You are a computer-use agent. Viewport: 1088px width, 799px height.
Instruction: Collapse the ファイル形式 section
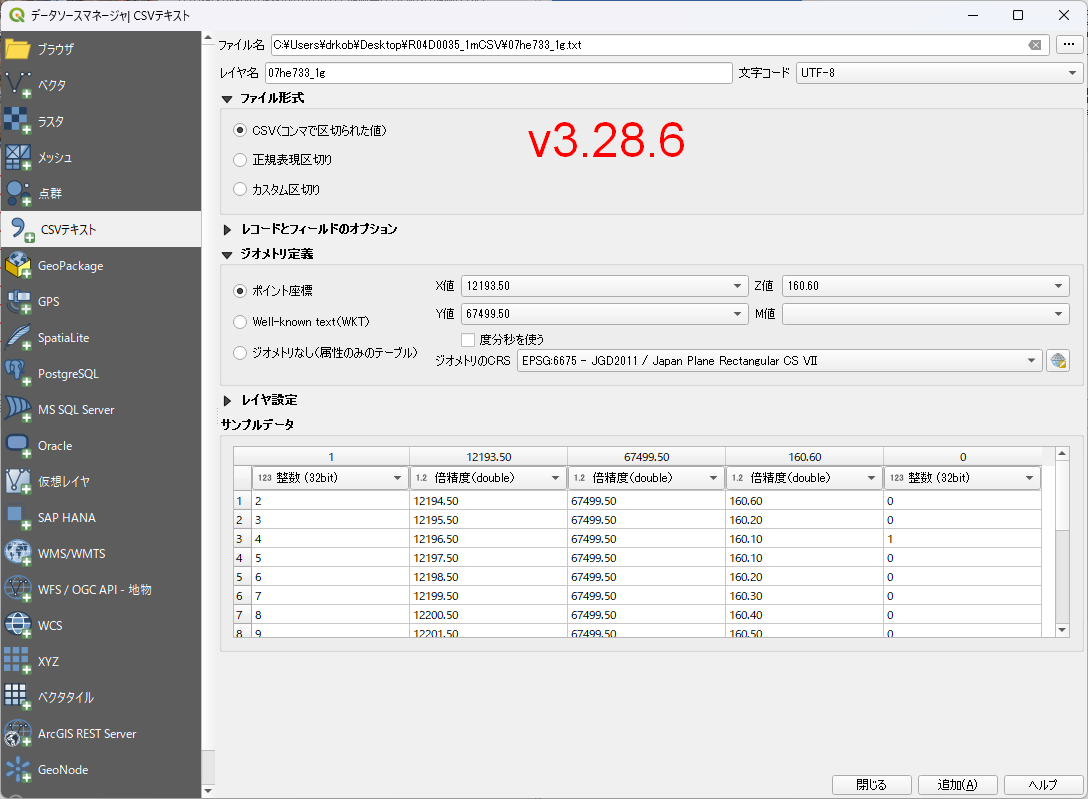click(227, 99)
